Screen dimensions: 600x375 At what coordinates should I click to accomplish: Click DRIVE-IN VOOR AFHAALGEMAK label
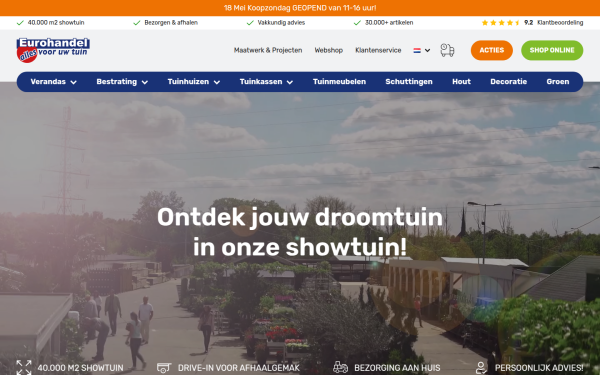coord(239,368)
